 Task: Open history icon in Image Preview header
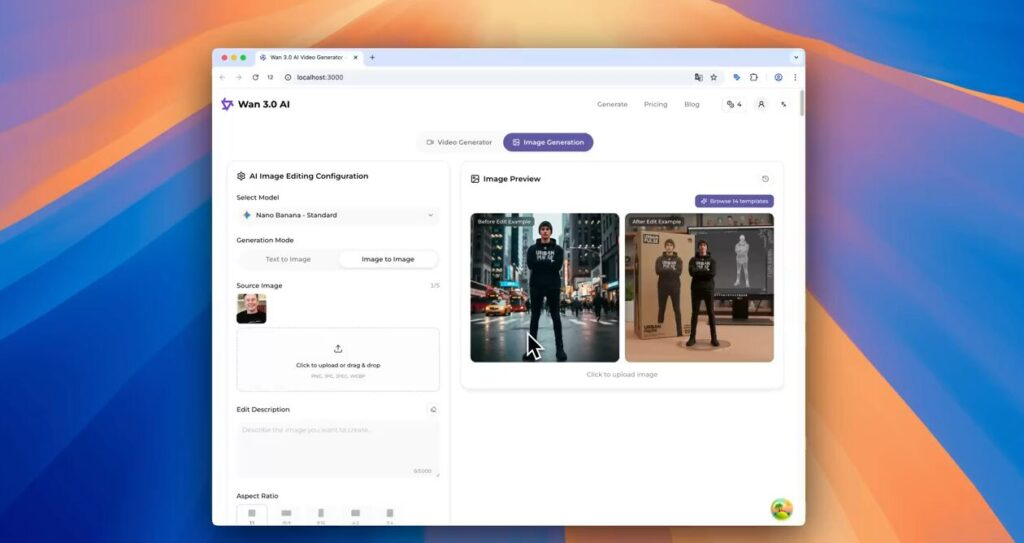pyautogui.click(x=765, y=179)
